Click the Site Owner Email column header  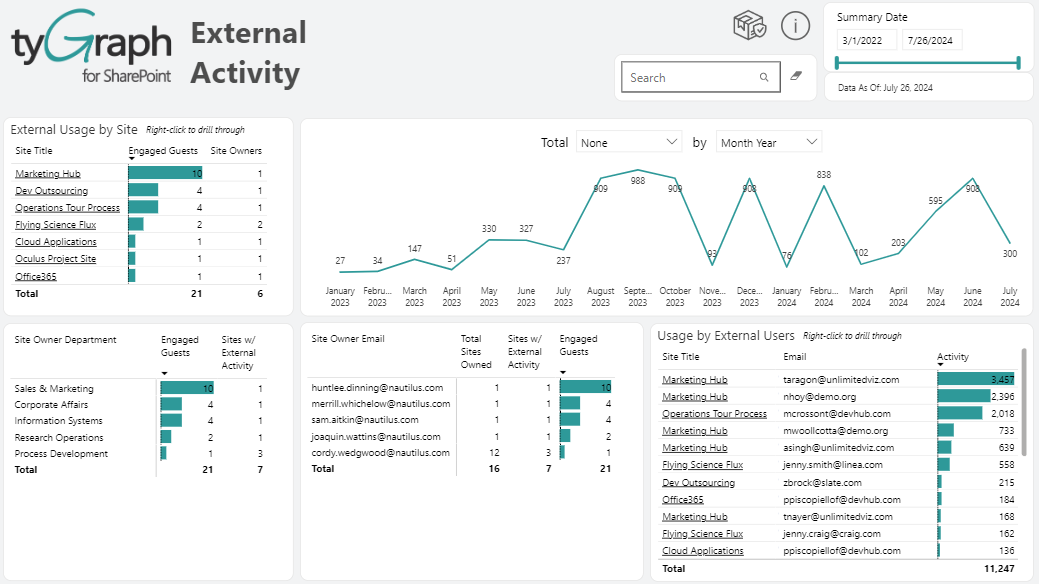pyautogui.click(x=348, y=339)
